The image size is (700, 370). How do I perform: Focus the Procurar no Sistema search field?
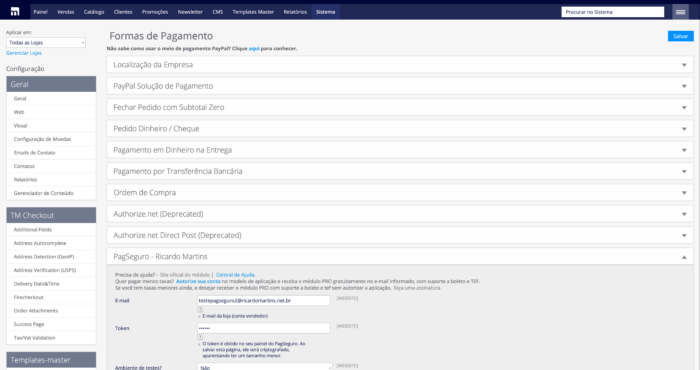point(612,12)
